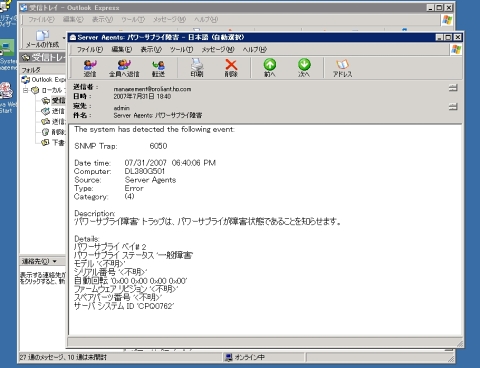Open メッセージ(M) menu in Outlook Express
This screenshot has width=480, height=368.
[169, 20]
